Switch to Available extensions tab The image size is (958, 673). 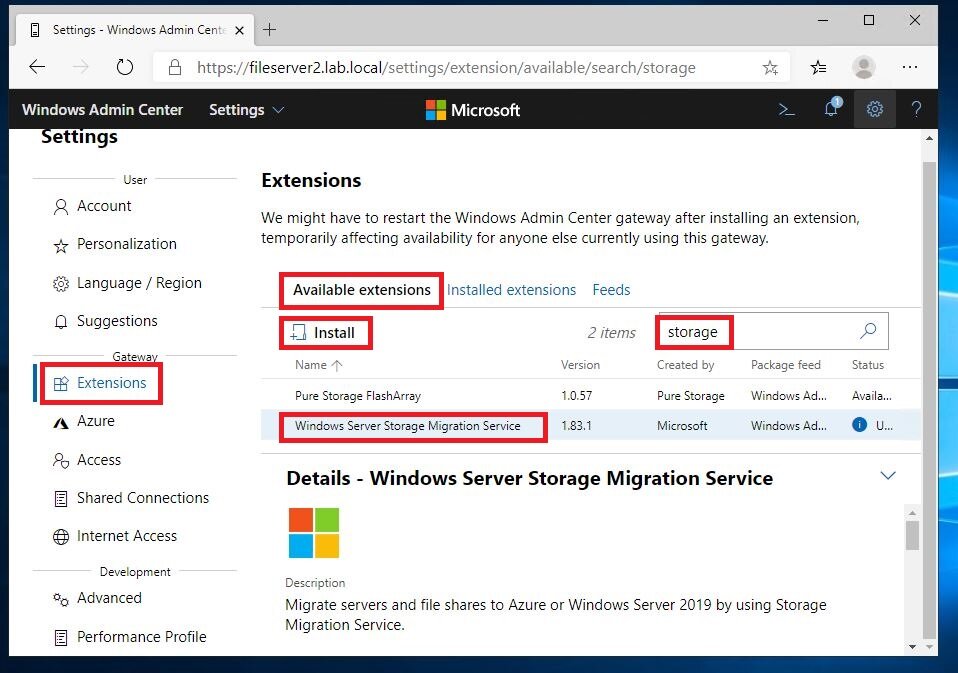pos(362,290)
